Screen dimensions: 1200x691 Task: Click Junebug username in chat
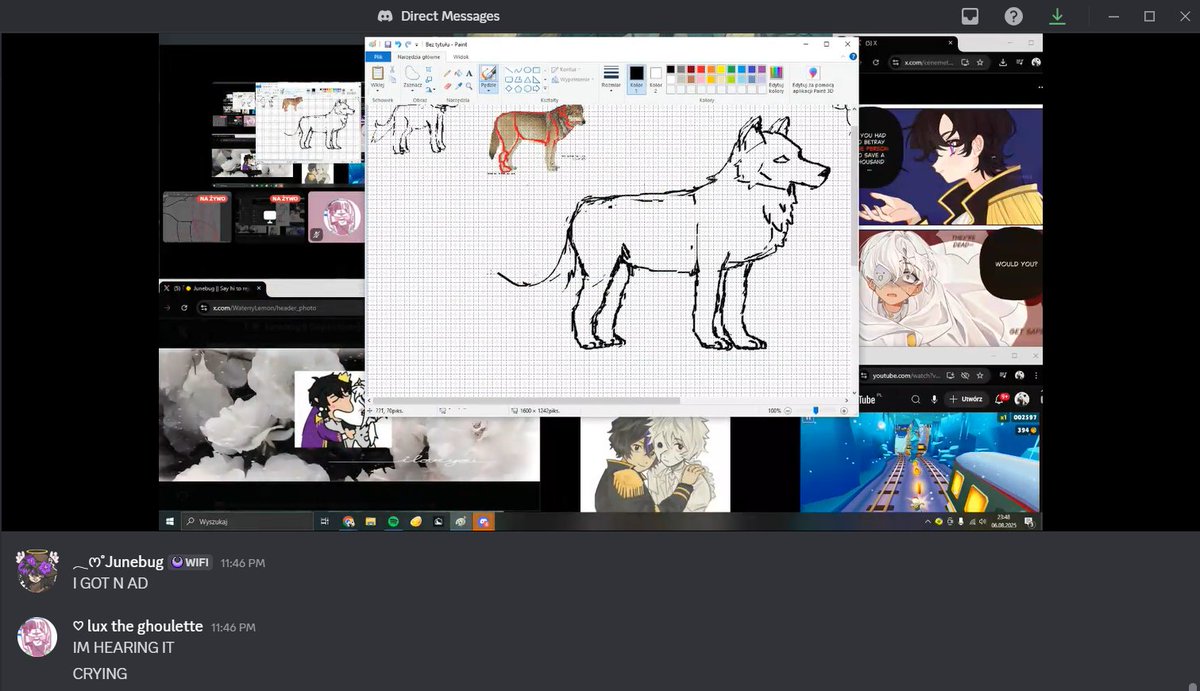tap(119, 562)
